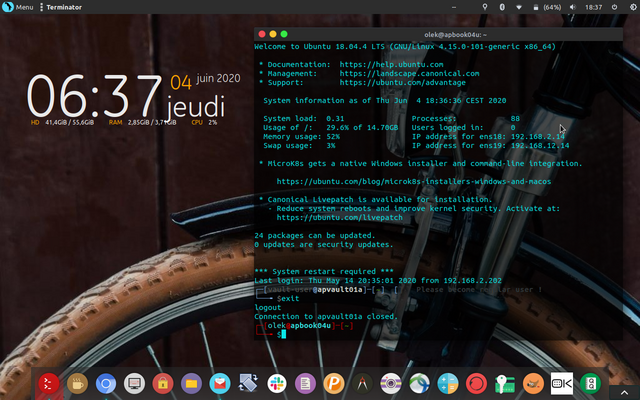
Task: Open the monitor display app in dock
Action: [134, 384]
